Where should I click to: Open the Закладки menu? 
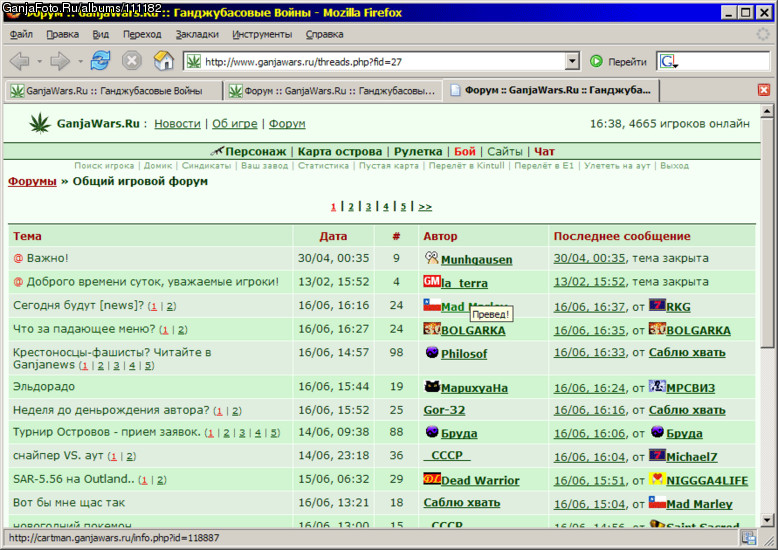197,34
